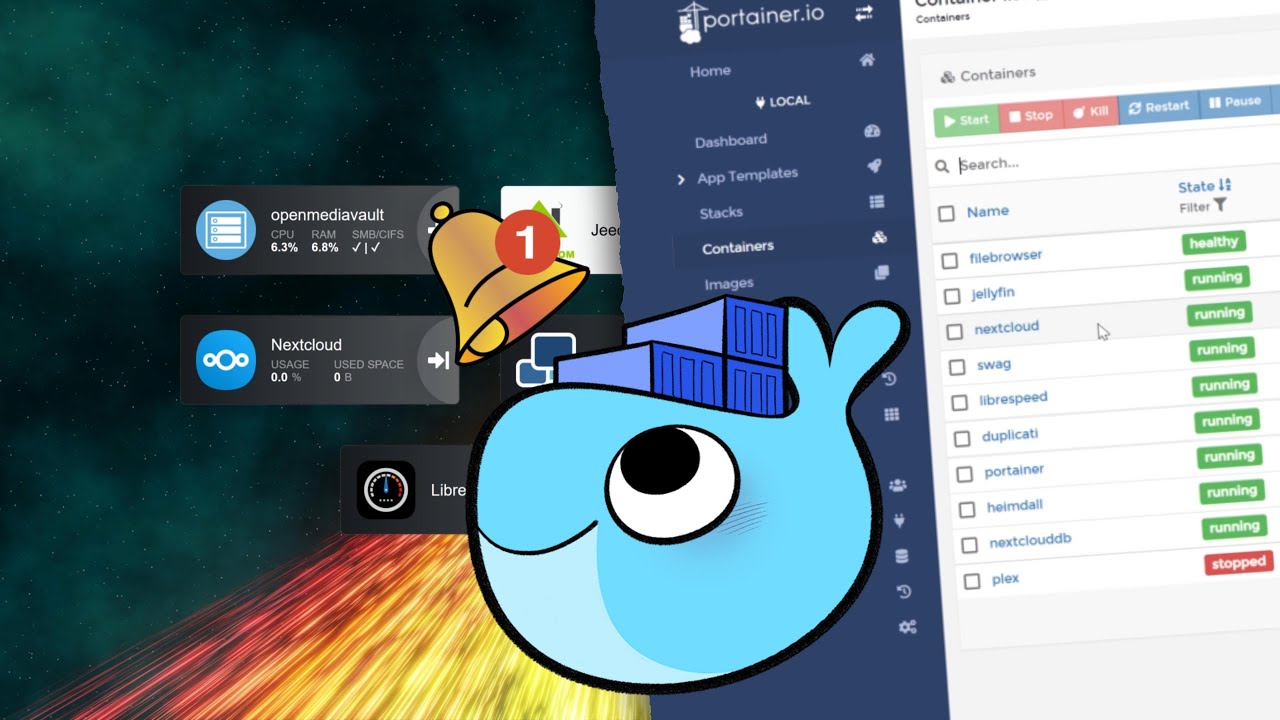Check the nextcloud container checkbox
The width and height of the screenshot is (1280, 720).
click(x=955, y=332)
